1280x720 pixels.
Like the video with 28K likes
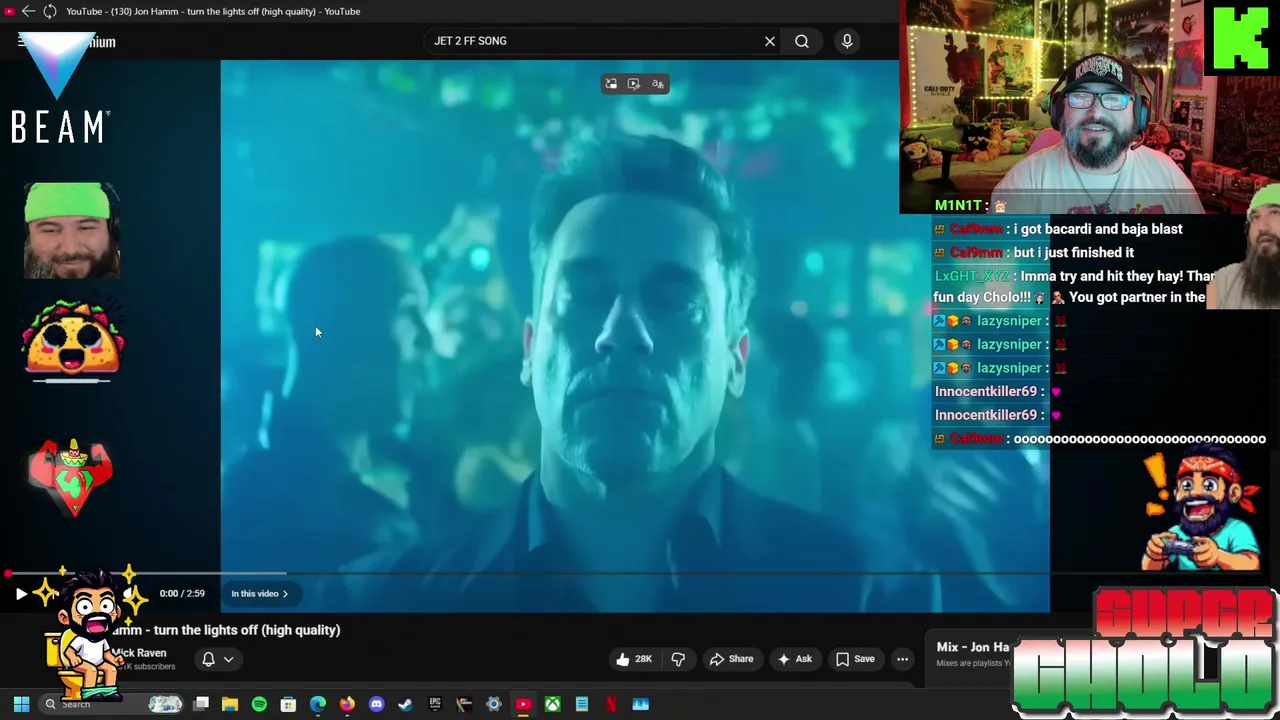(634, 659)
